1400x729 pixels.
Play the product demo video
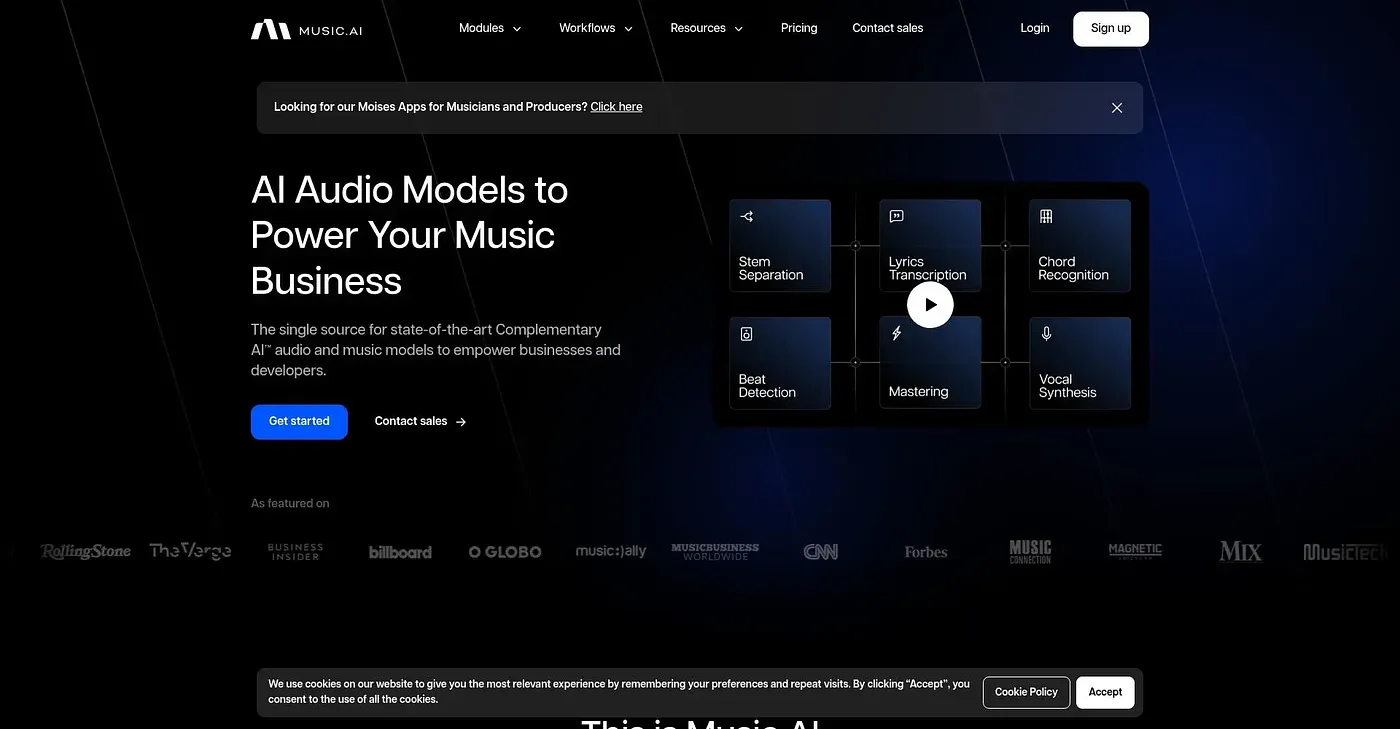click(930, 304)
